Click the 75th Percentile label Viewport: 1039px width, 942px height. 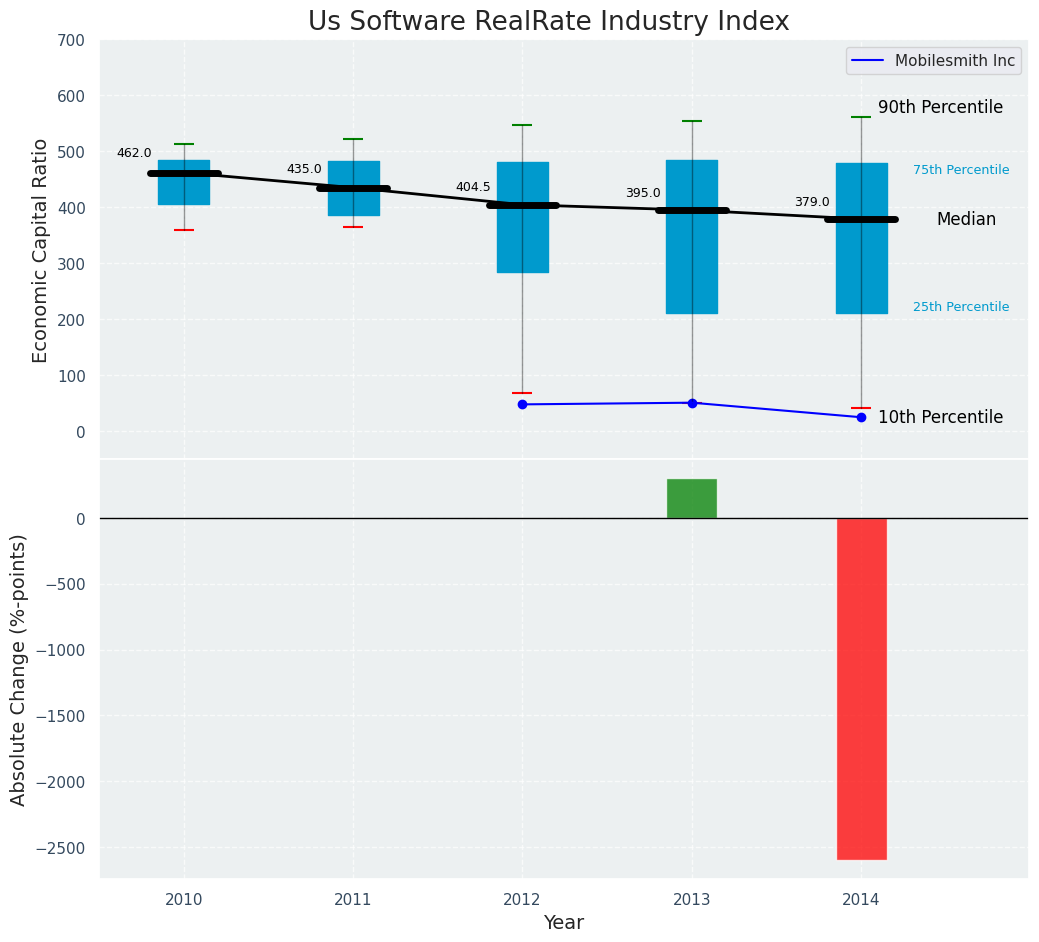click(x=961, y=170)
